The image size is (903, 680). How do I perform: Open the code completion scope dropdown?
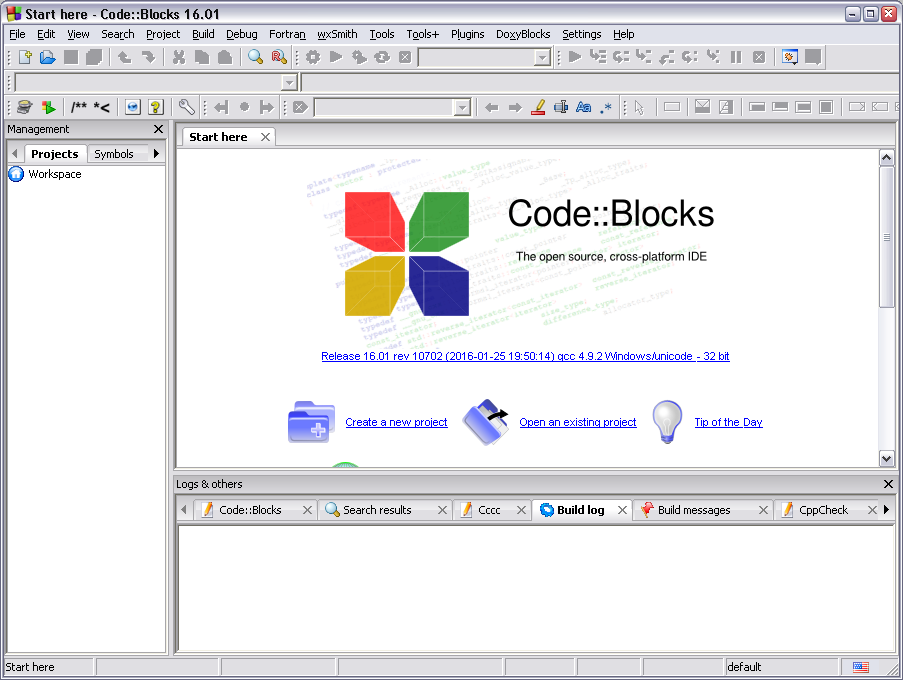coord(289,83)
